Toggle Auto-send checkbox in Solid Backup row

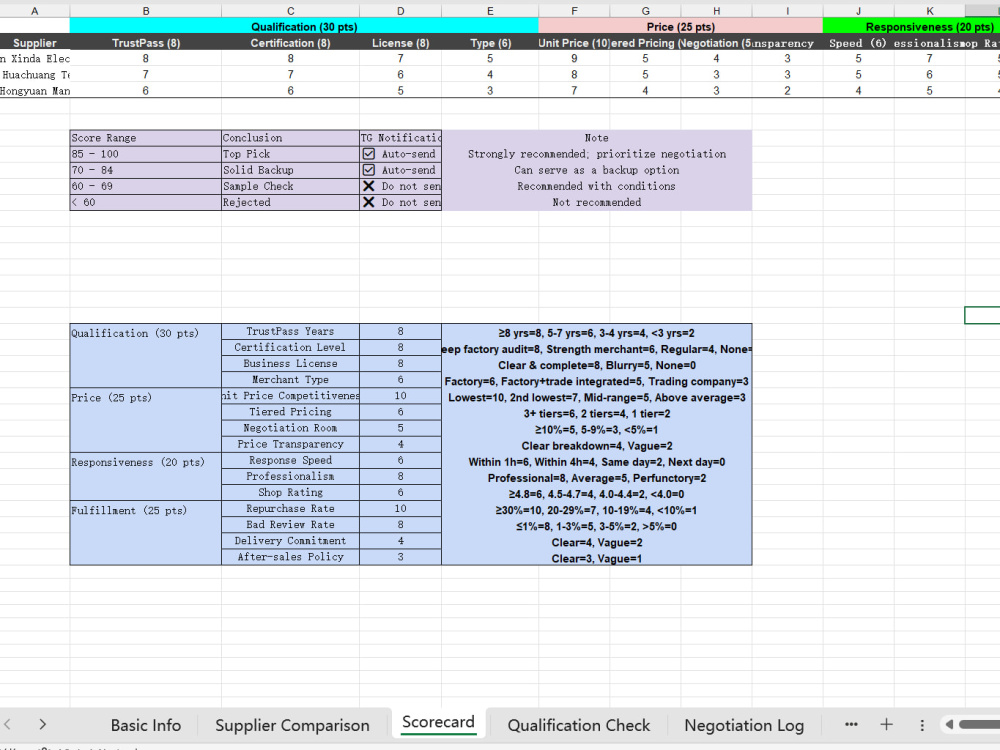pos(369,170)
